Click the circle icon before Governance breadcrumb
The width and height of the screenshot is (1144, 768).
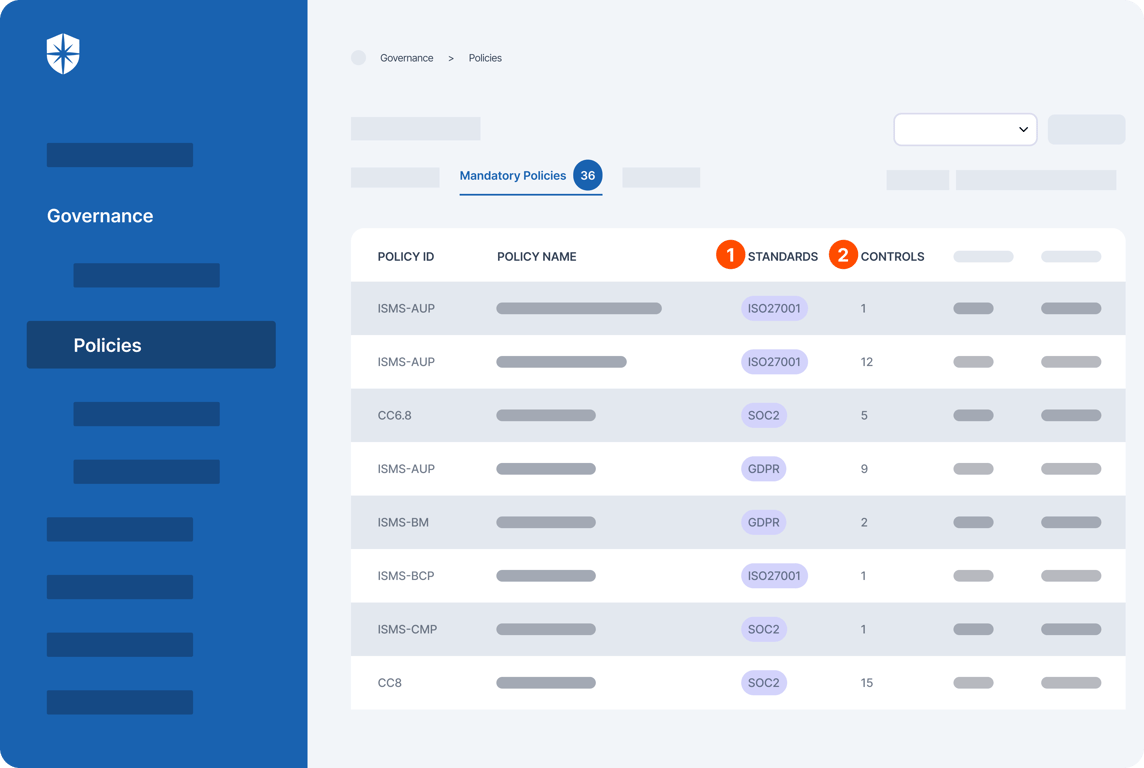pyautogui.click(x=358, y=58)
